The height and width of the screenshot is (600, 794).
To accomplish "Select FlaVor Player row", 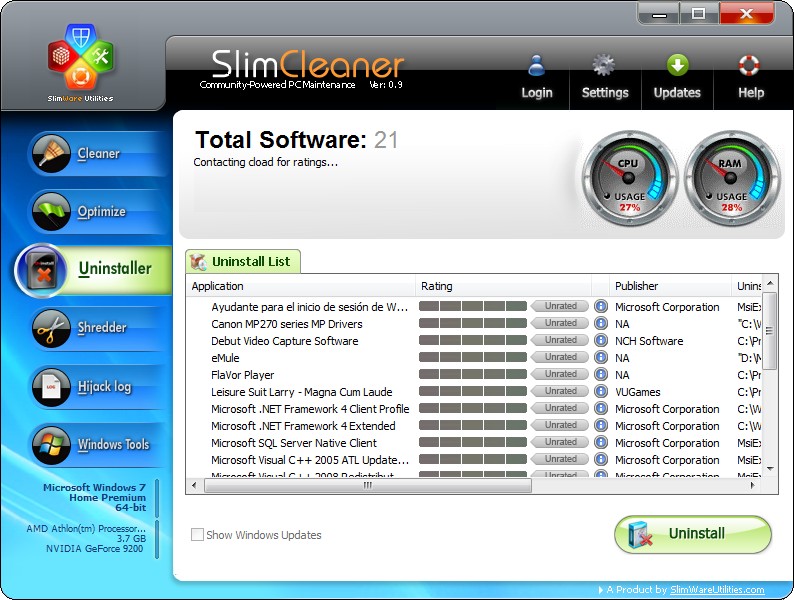I will click(243, 375).
